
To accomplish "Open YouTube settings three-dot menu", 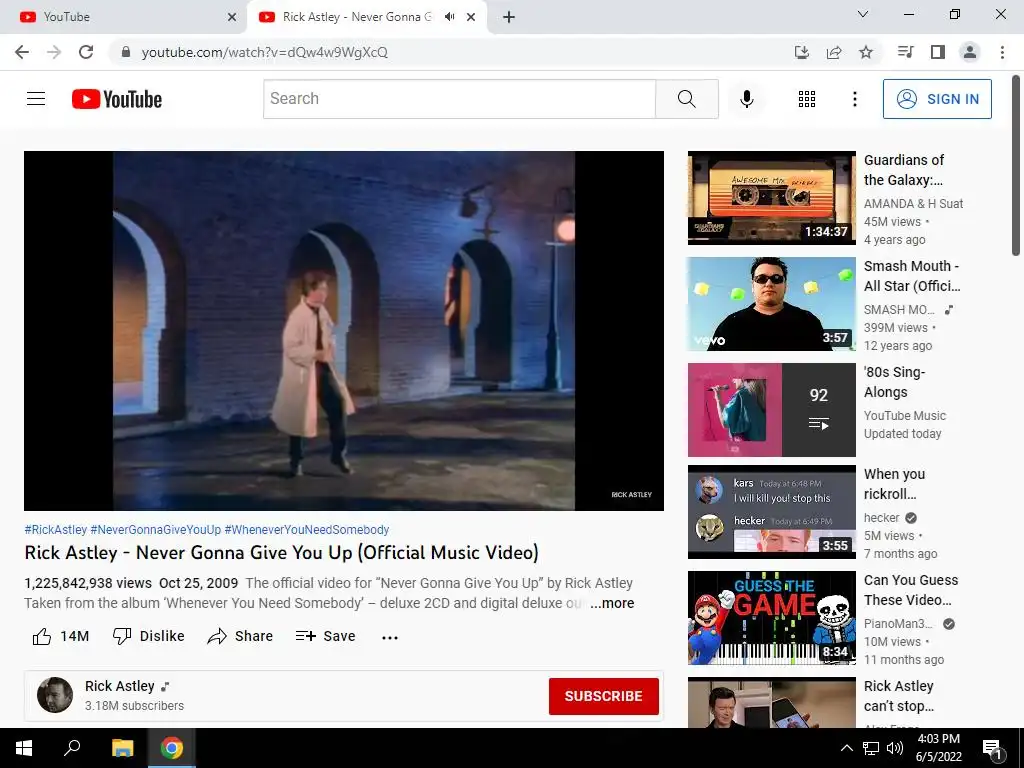I will [x=854, y=99].
